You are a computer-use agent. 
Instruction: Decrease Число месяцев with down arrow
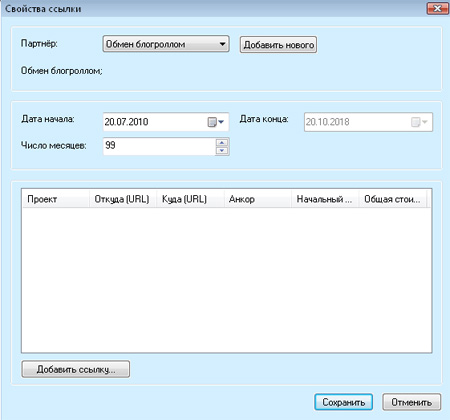tap(222, 151)
